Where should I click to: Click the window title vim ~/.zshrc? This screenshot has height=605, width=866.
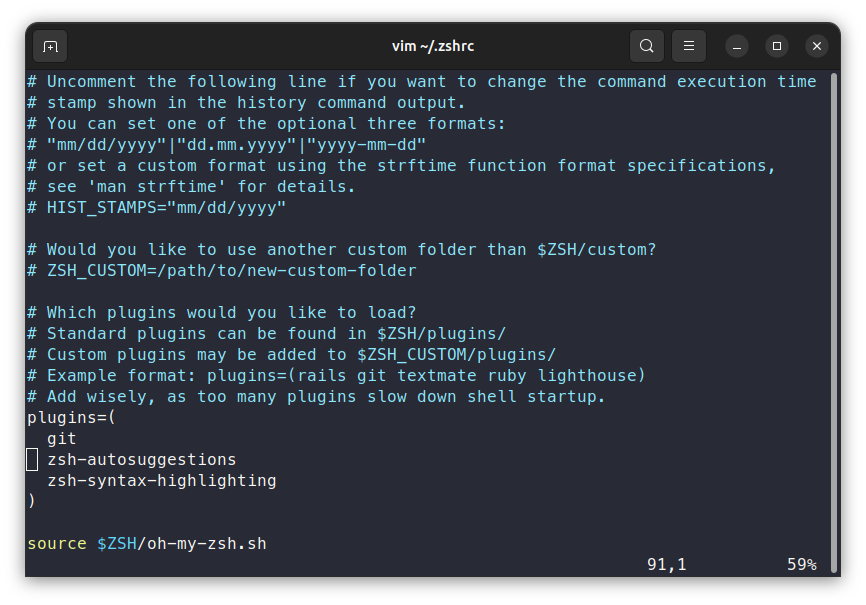click(x=433, y=46)
